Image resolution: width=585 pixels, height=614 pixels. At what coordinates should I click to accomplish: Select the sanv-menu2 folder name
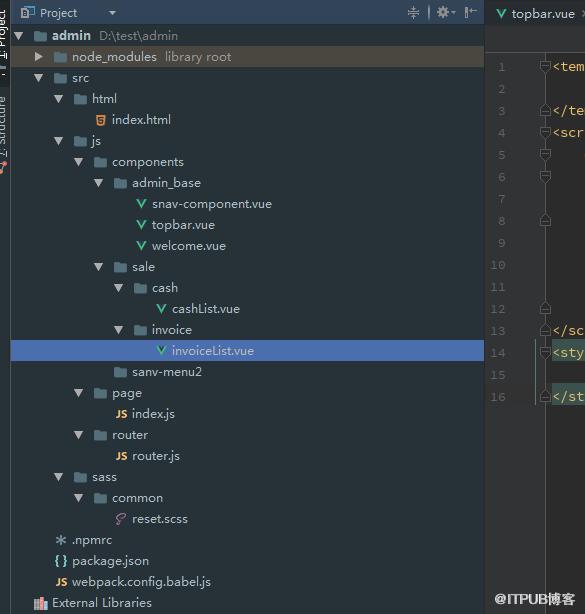pos(167,372)
